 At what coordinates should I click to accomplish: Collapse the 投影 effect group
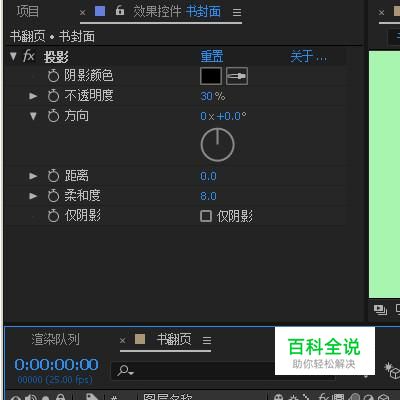point(13,56)
